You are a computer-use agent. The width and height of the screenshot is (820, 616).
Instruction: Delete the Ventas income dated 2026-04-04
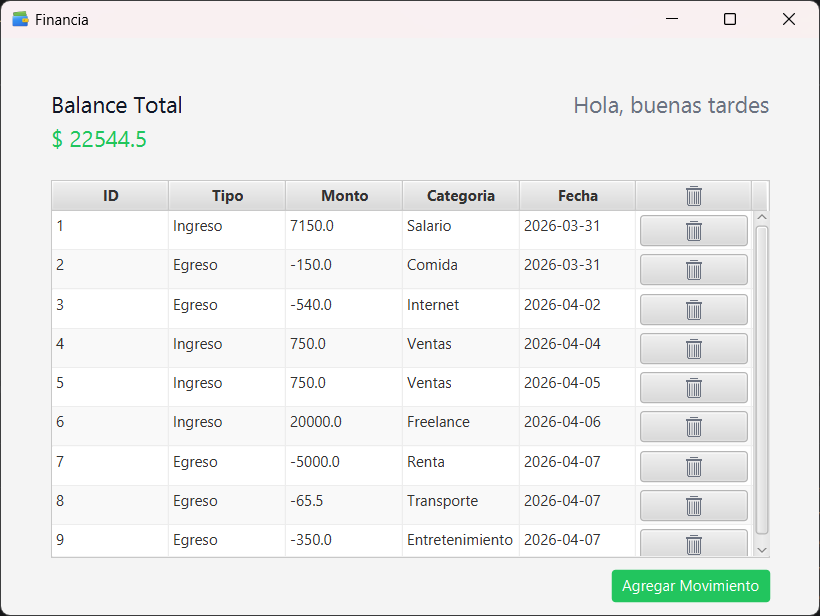pos(693,348)
